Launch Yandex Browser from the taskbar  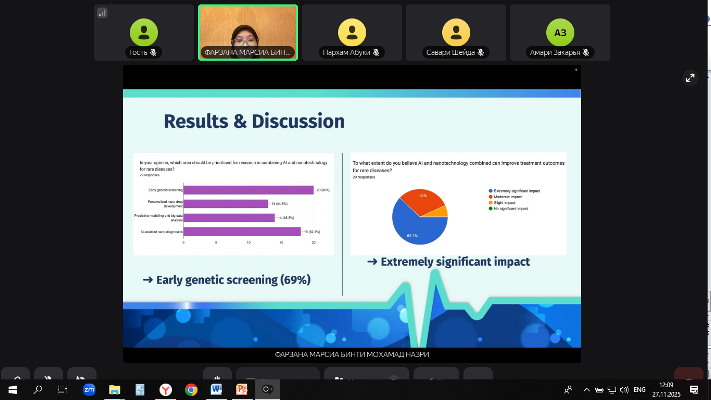pyautogui.click(x=165, y=389)
